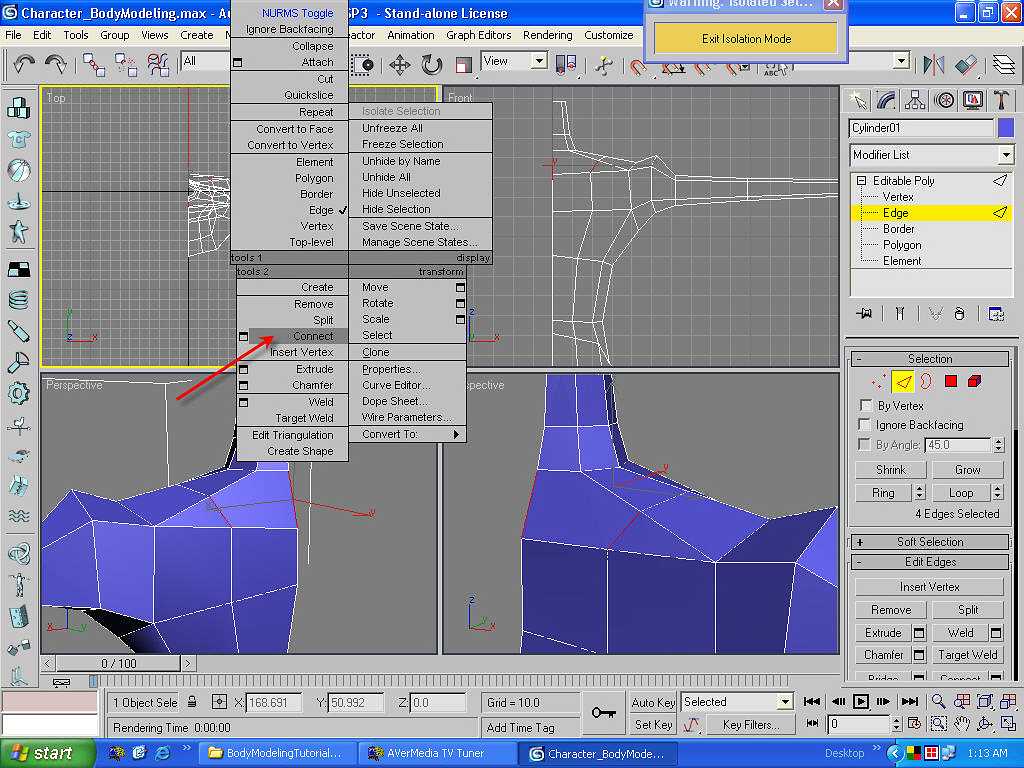Click the Pin Stack icon
The height and width of the screenshot is (768, 1024).
tap(863, 314)
